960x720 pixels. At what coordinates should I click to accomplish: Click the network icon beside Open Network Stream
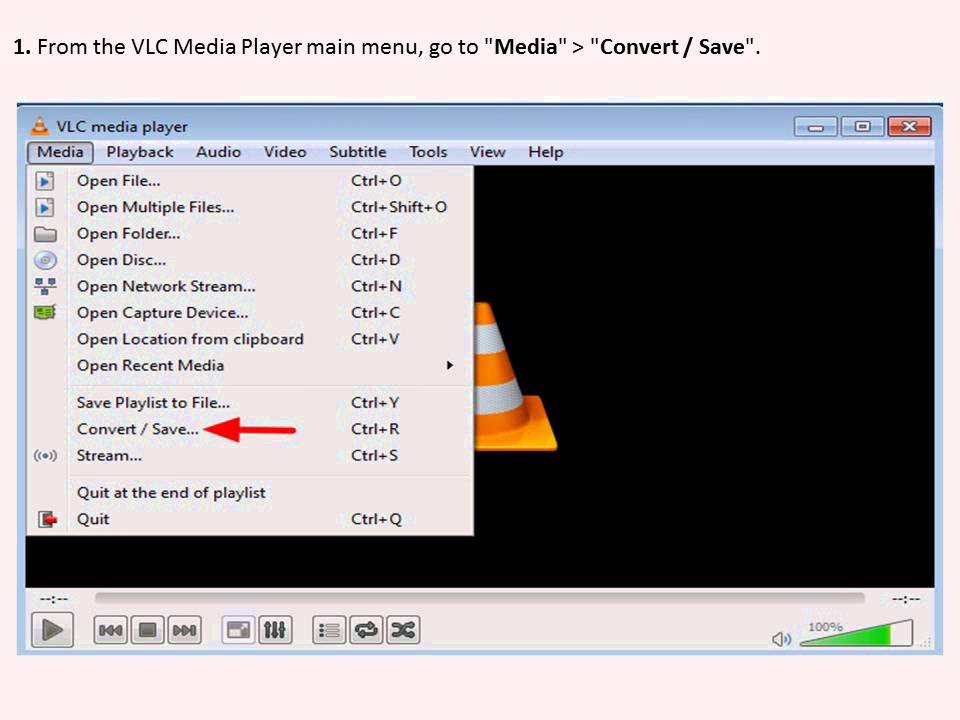(45, 286)
